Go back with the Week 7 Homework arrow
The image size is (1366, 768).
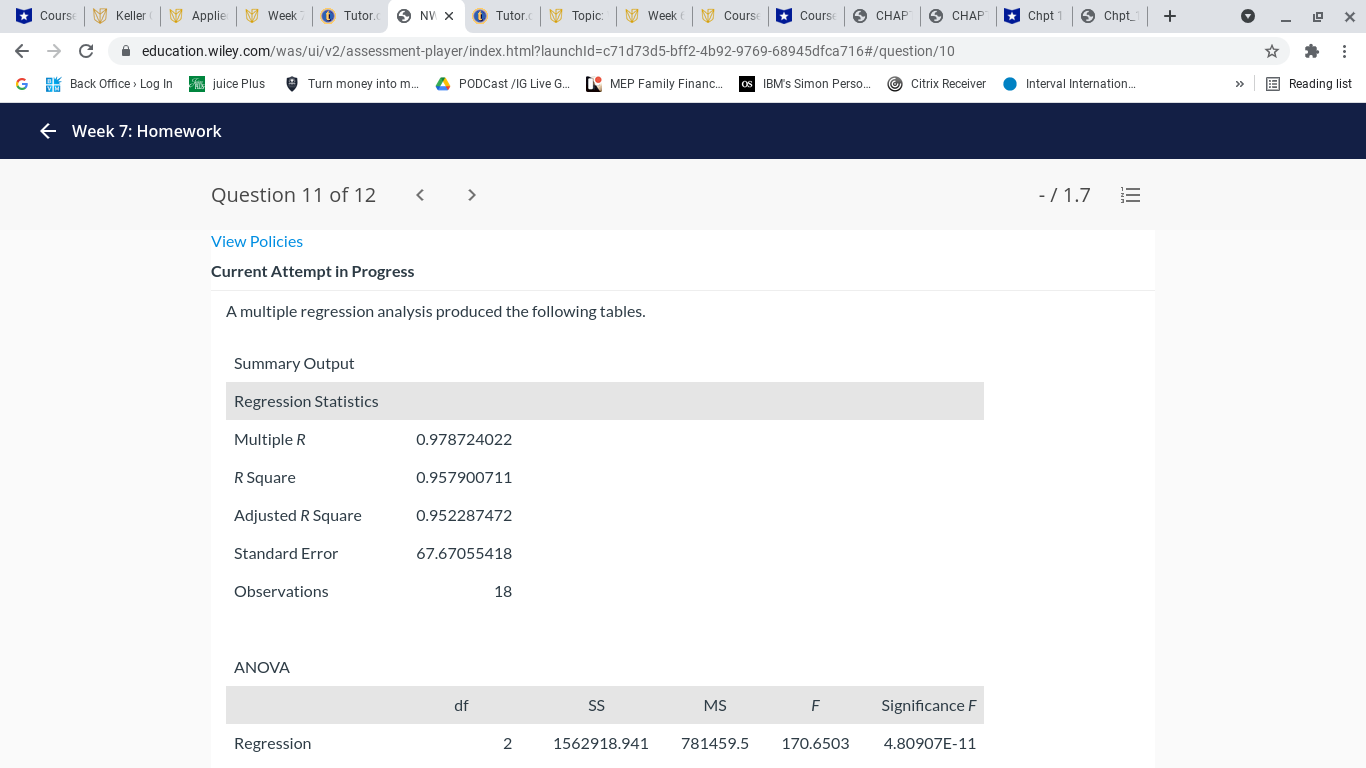click(48, 131)
